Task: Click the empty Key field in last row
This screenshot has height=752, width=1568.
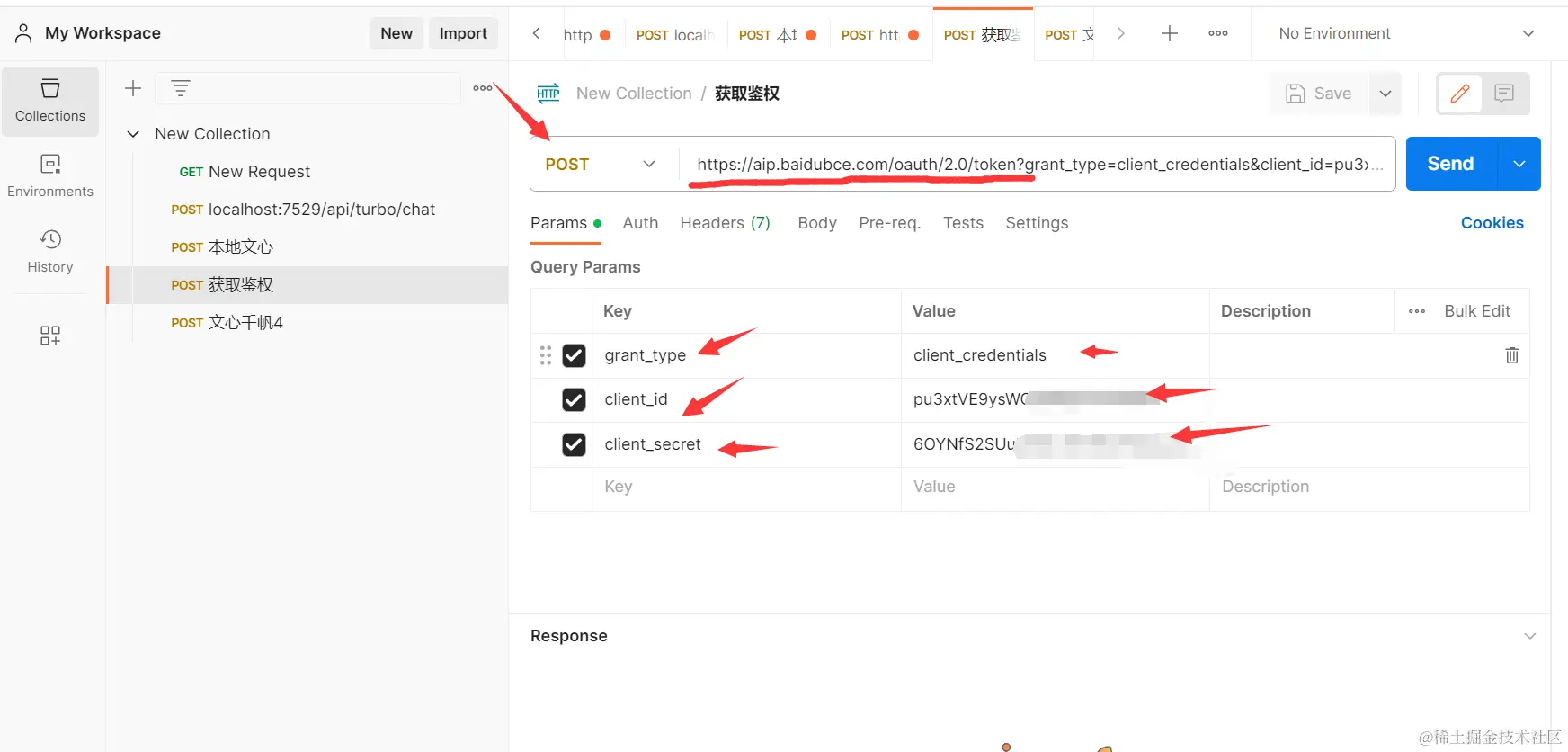Action: point(746,487)
